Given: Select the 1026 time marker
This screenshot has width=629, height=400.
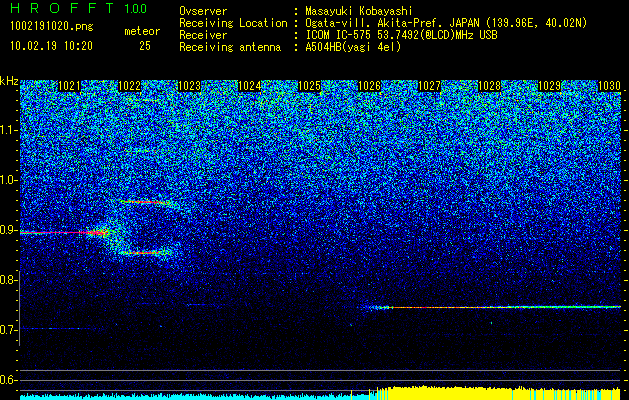Looking at the screenshot, I should 369,86.
